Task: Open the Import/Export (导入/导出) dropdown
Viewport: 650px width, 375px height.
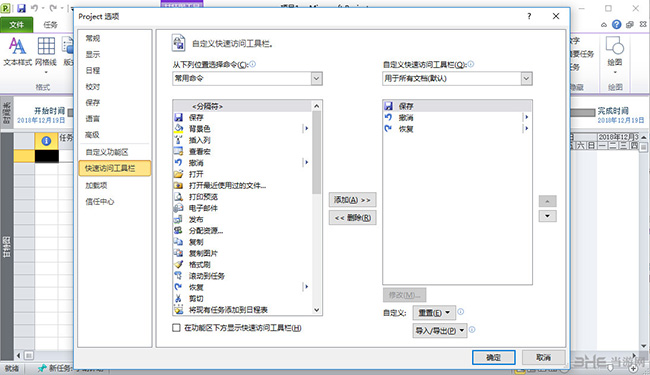Action: coord(440,331)
